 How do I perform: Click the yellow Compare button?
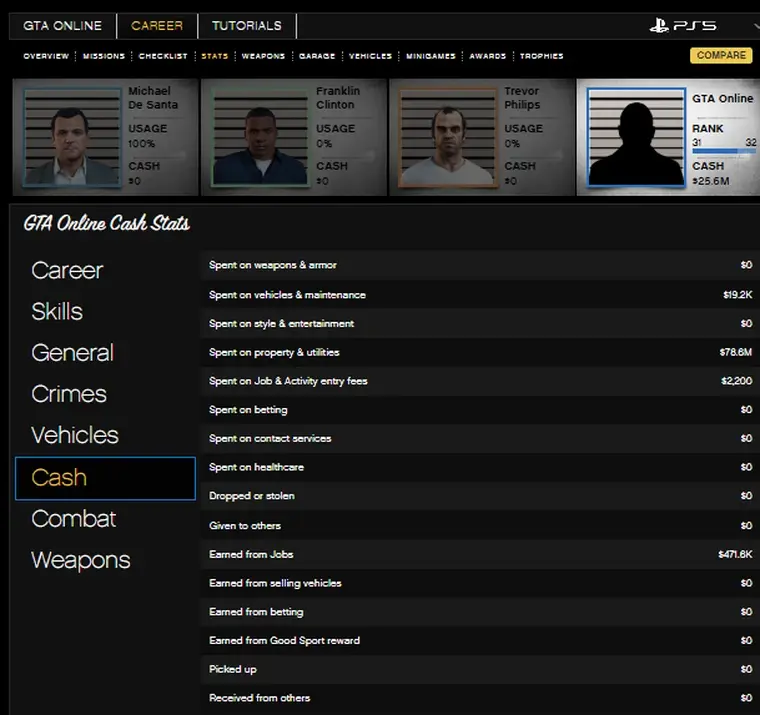721,56
